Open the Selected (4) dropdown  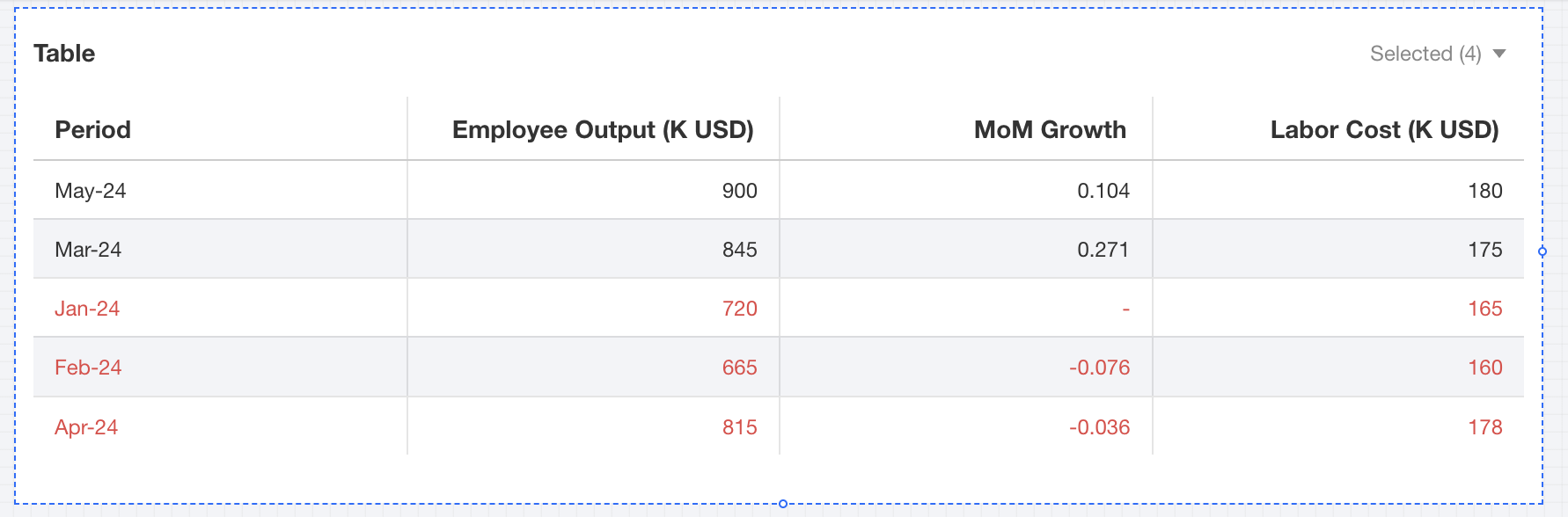point(1425,54)
